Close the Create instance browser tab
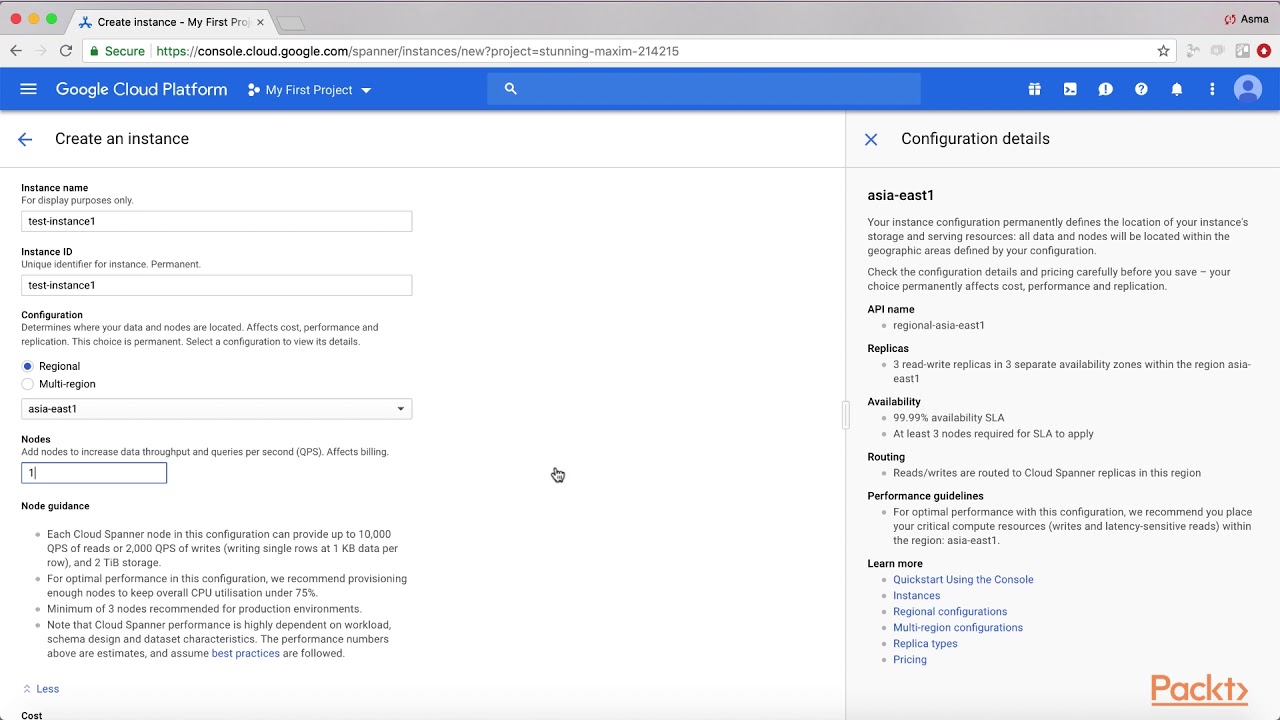Viewport: 1280px width, 720px height. click(x=260, y=22)
